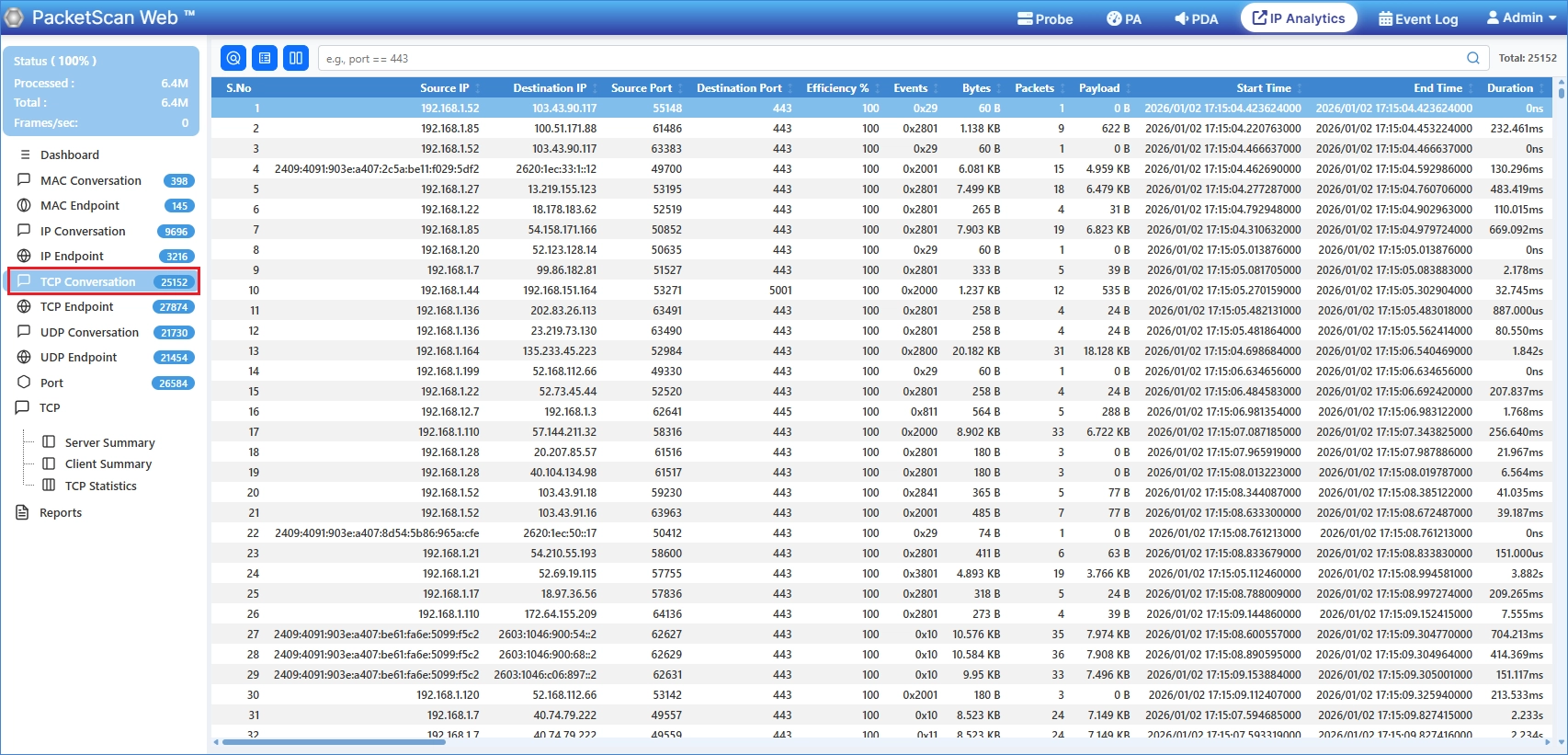
Task: Click the filter expression input field
Action: (x=892, y=58)
